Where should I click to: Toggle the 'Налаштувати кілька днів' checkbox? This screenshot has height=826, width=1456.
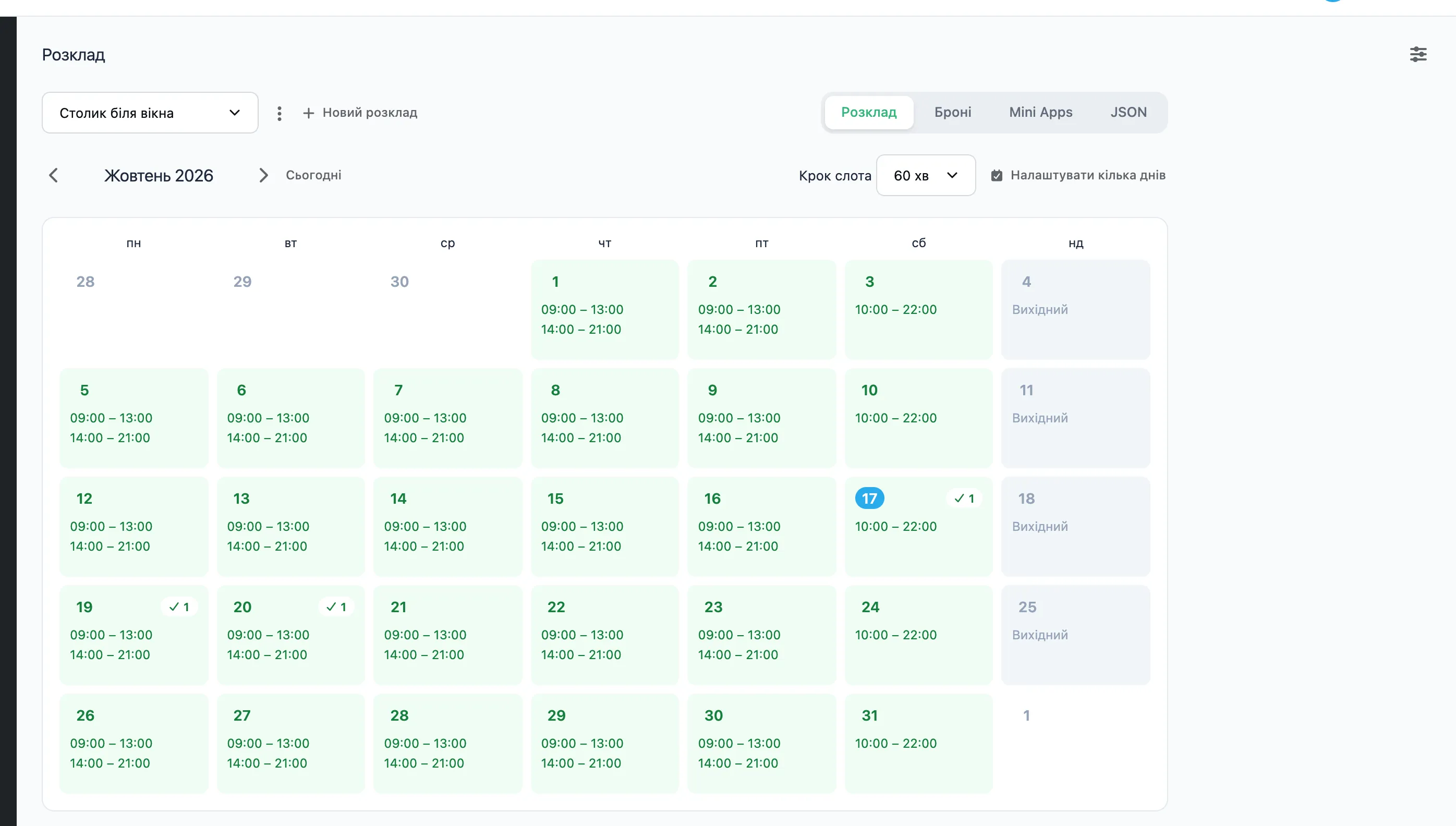(997, 176)
